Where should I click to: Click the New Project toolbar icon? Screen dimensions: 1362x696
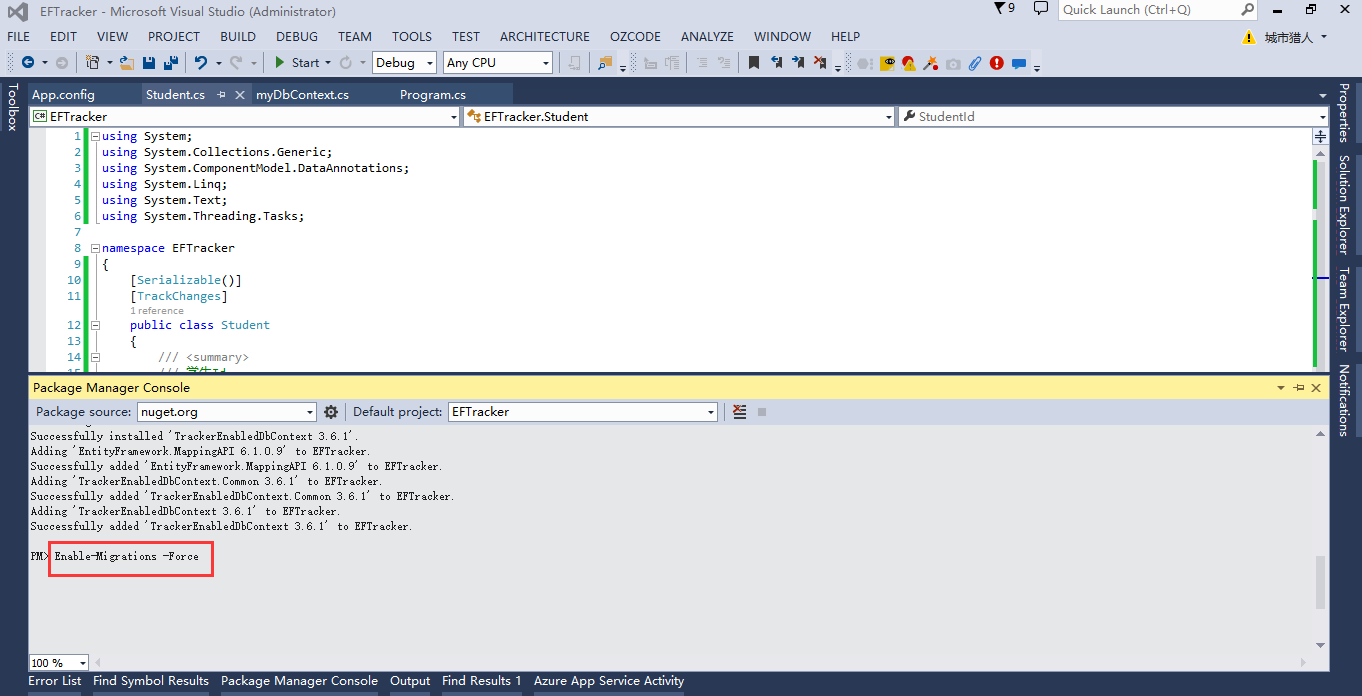(93, 62)
